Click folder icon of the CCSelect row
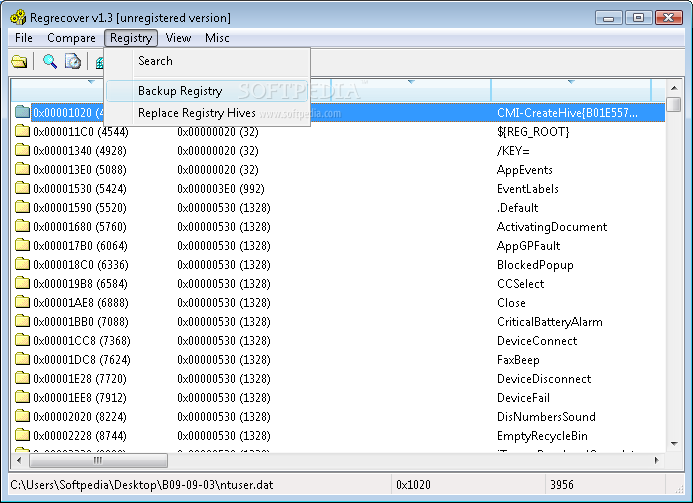 pyautogui.click(x=22, y=283)
